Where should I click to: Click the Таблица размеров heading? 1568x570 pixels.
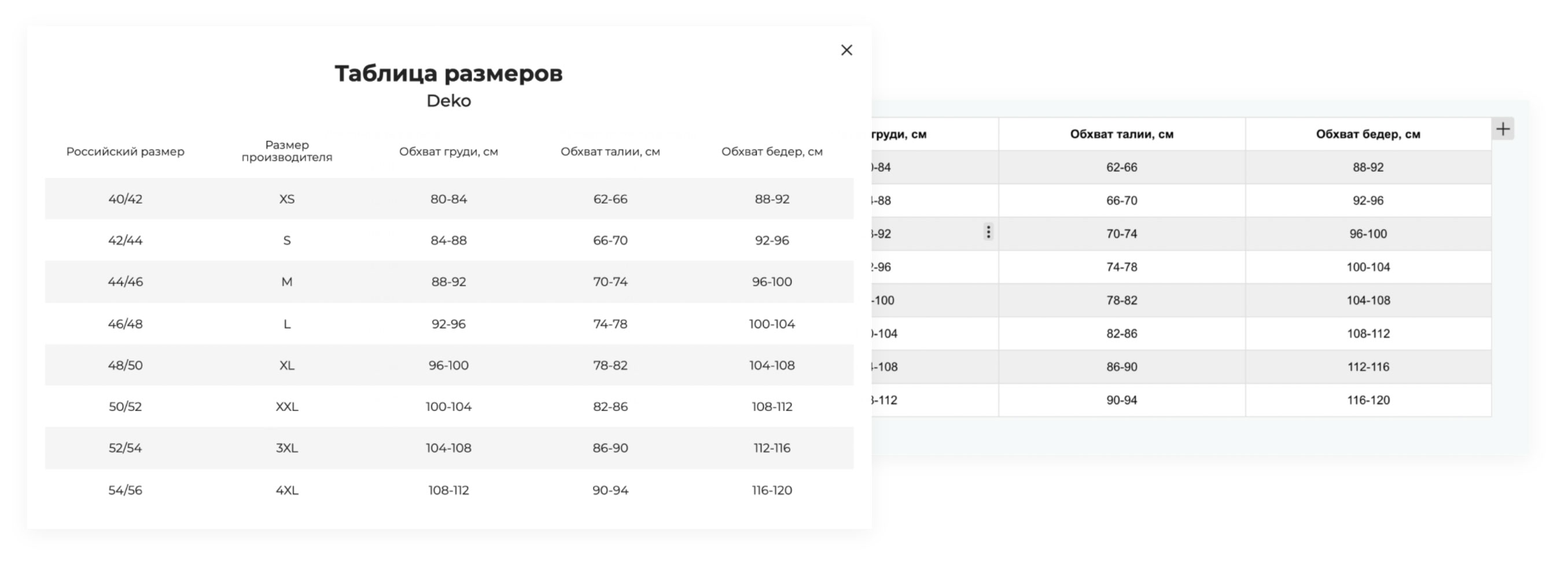448,73
